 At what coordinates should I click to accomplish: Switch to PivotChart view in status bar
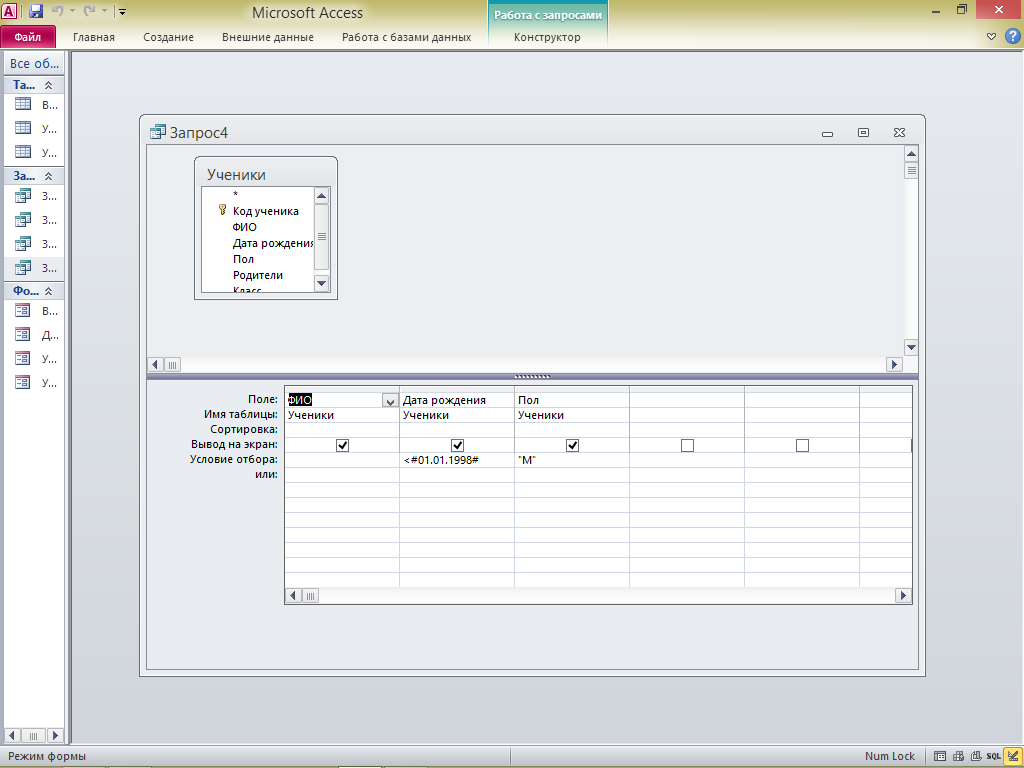pyautogui.click(x=976, y=756)
